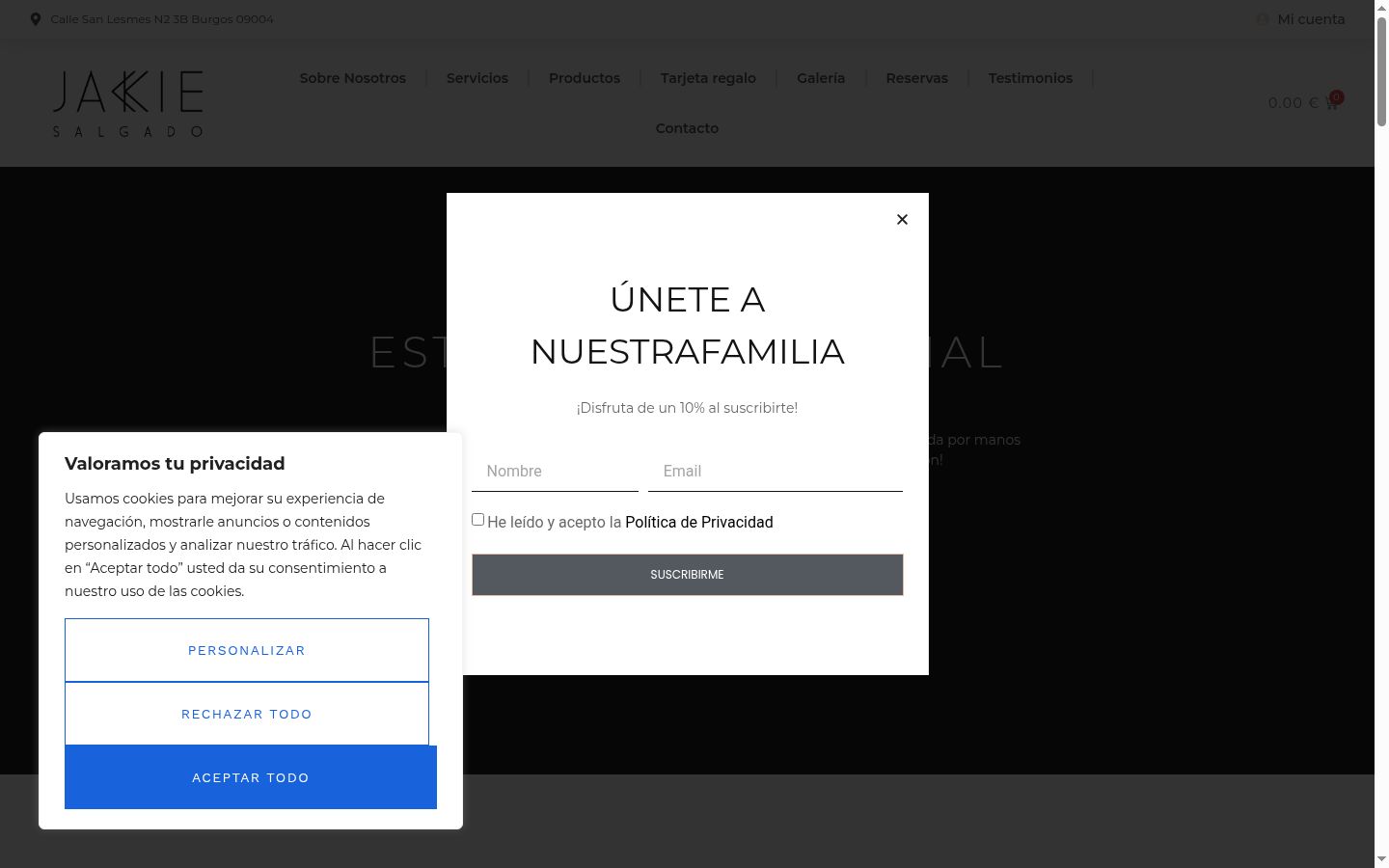Click the location pin icon

coord(36,19)
